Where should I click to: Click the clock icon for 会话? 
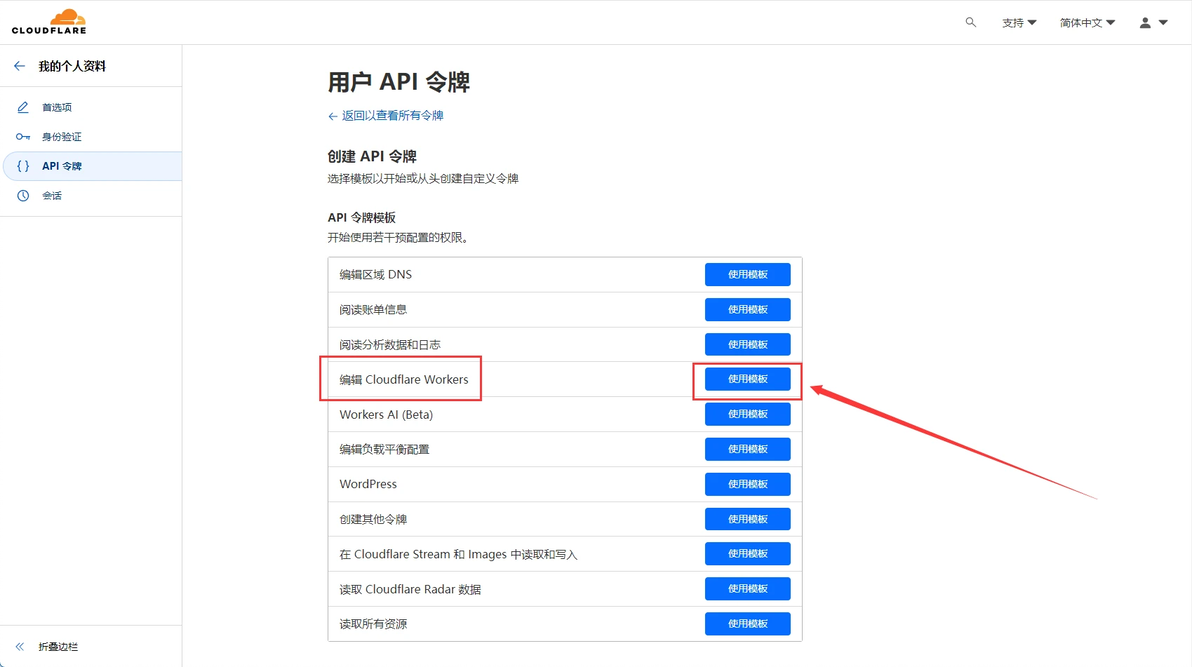(x=23, y=195)
